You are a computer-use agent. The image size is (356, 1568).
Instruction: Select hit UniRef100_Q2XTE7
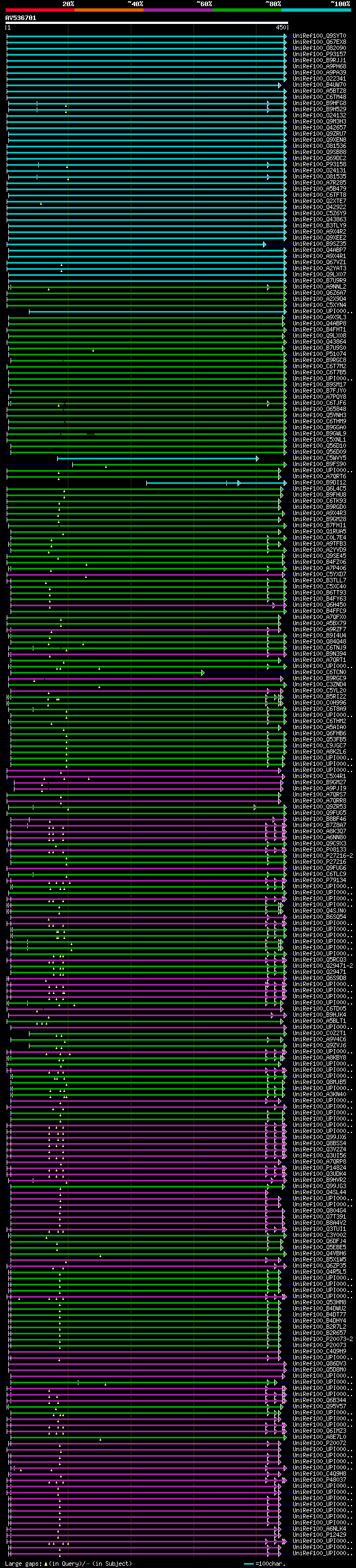coord(319,201)
